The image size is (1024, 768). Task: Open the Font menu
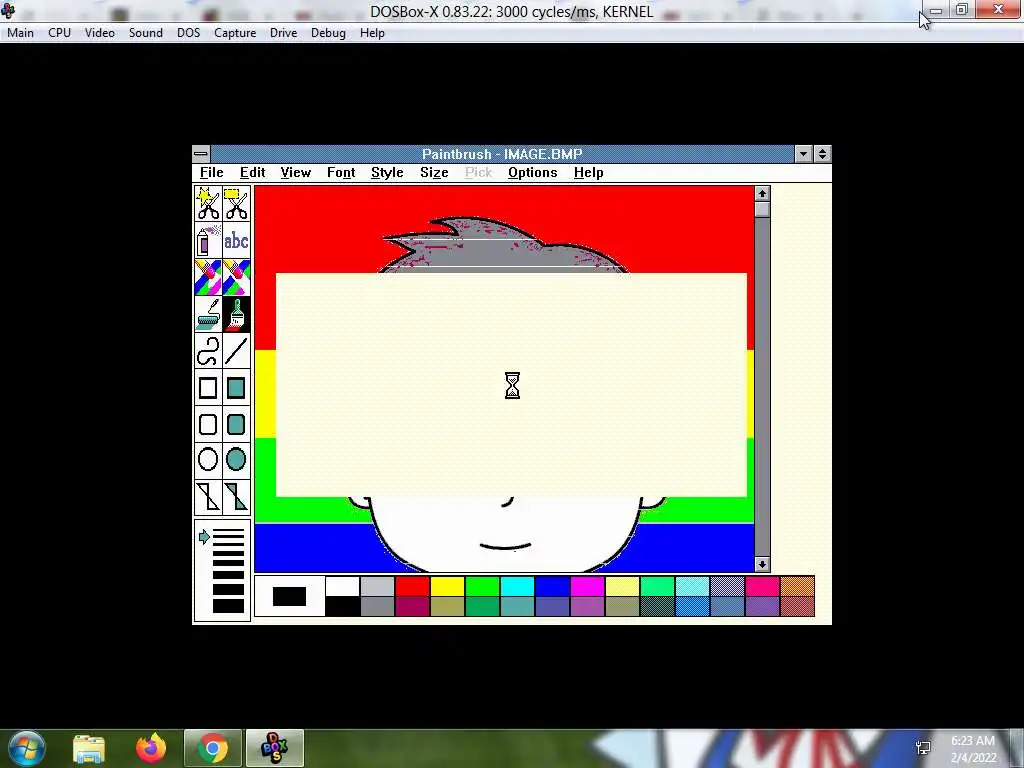pyautogui.click(x=341, y=172)
